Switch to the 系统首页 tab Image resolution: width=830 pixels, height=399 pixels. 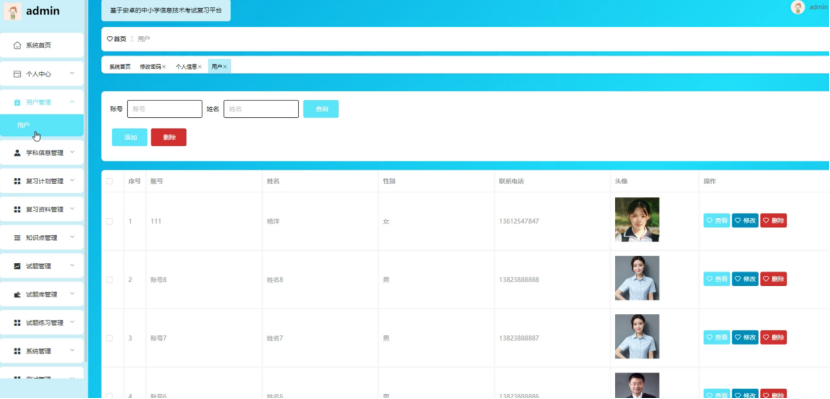click(120, 67)
